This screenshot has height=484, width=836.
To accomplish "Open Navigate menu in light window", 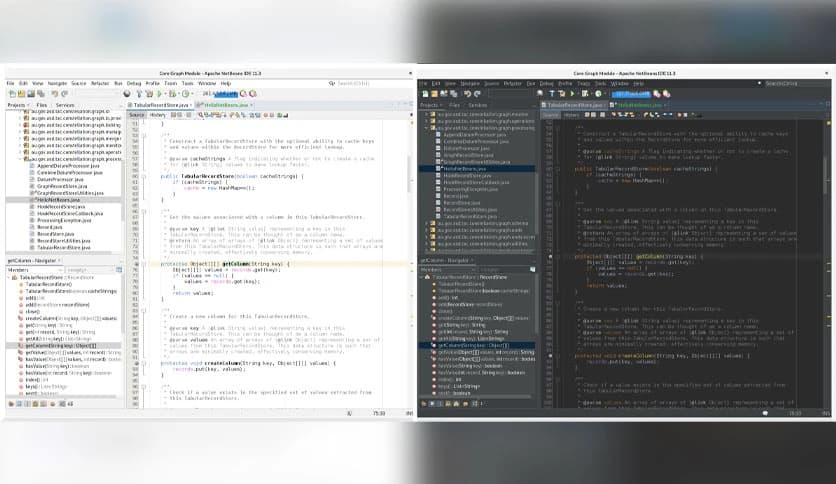I will click(x=58, y=84).
